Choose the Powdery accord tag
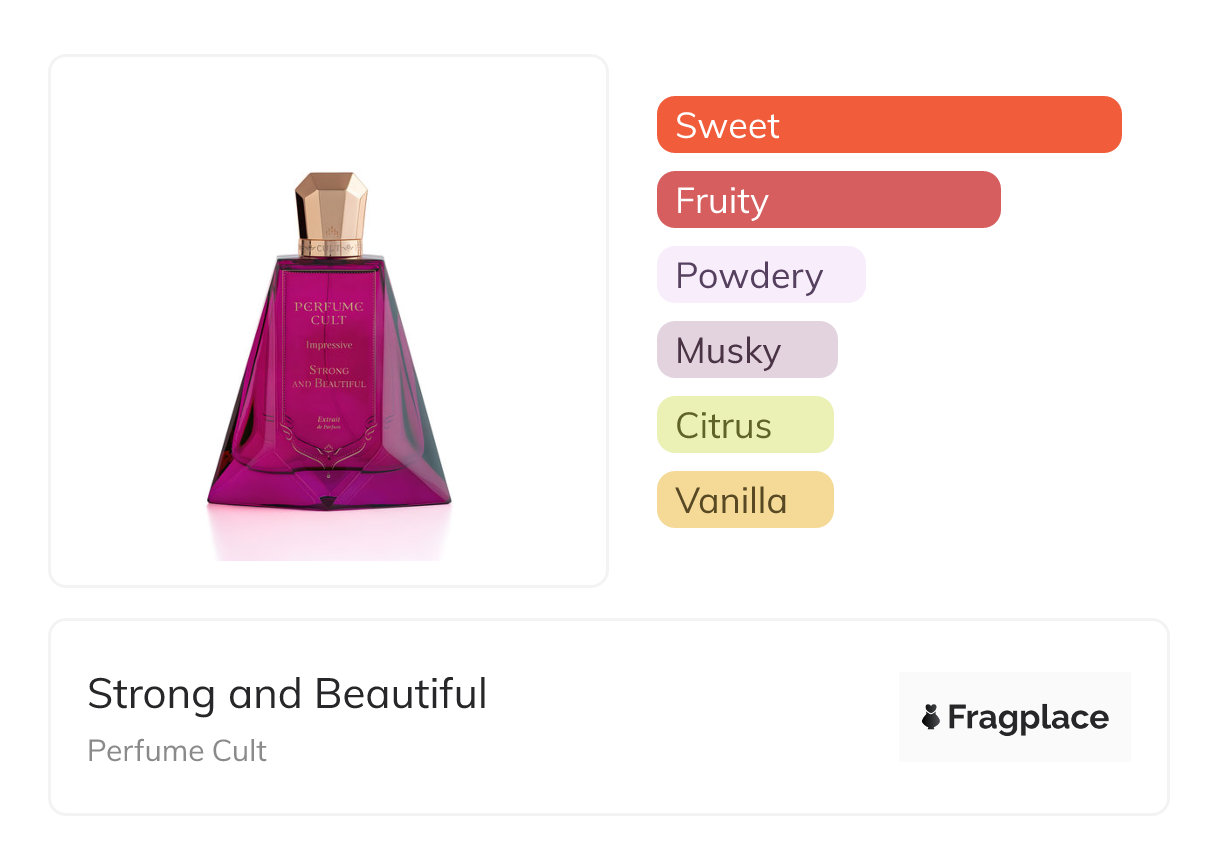 click(760, 275)
